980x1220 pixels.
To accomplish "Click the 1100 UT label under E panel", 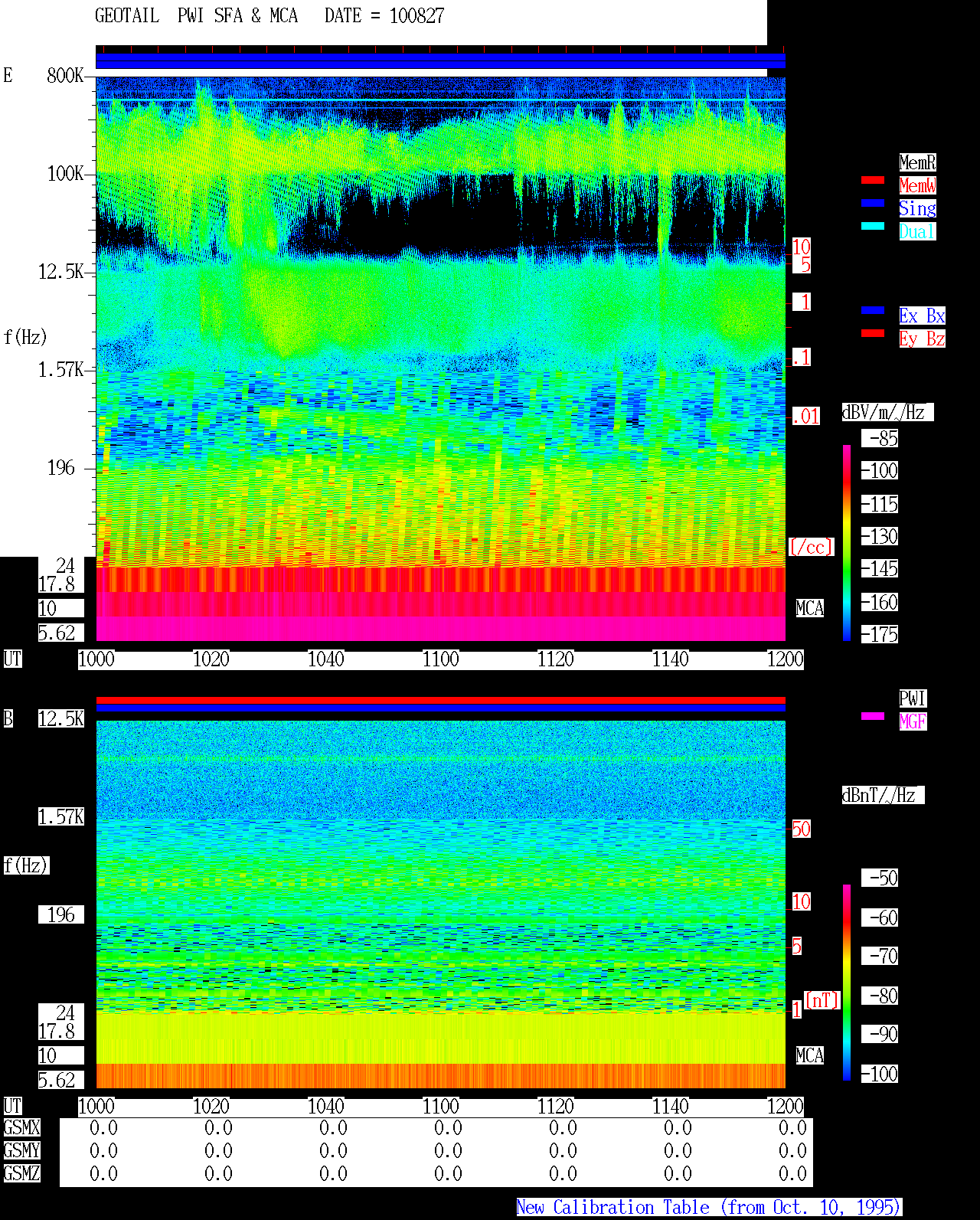I will pyautogui.click(x=440, y=659).
